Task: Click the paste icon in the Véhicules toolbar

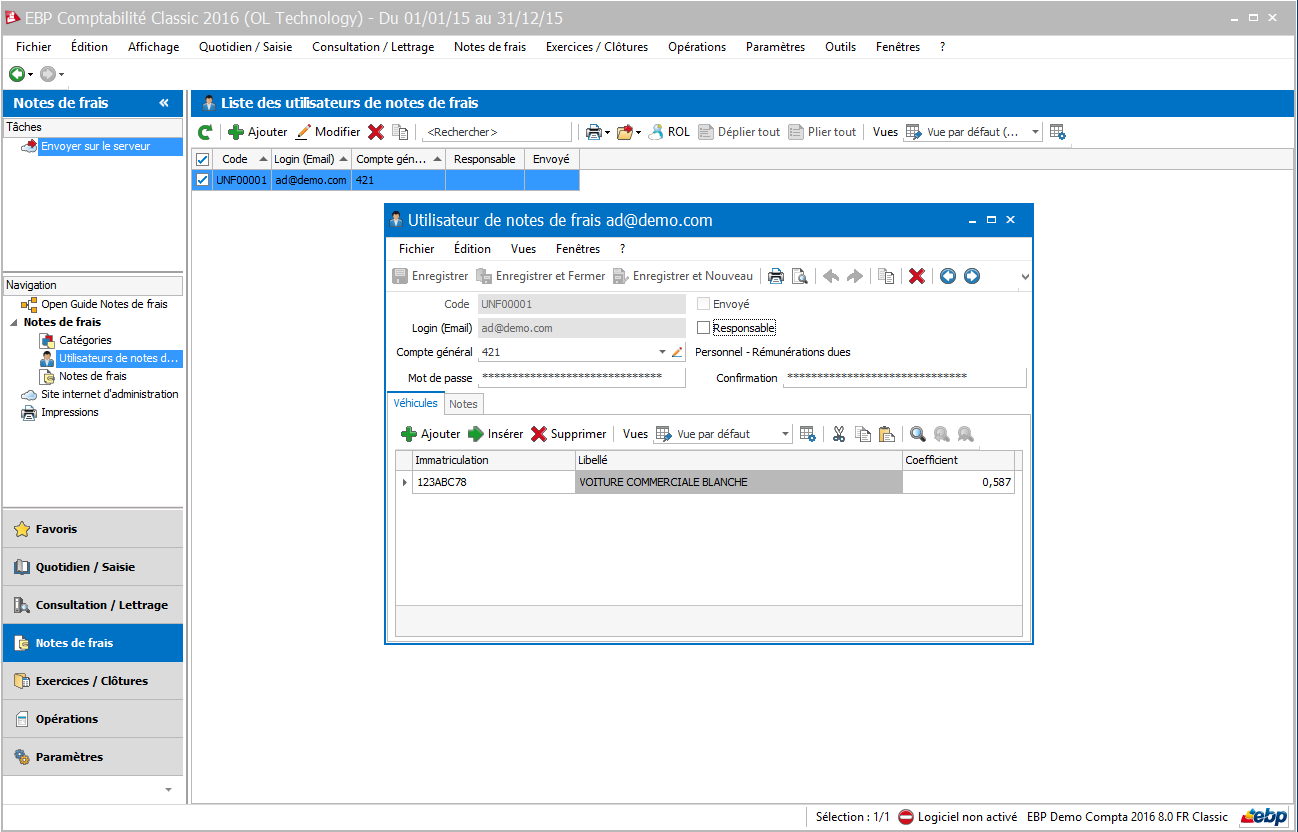Action: (886, 433)
